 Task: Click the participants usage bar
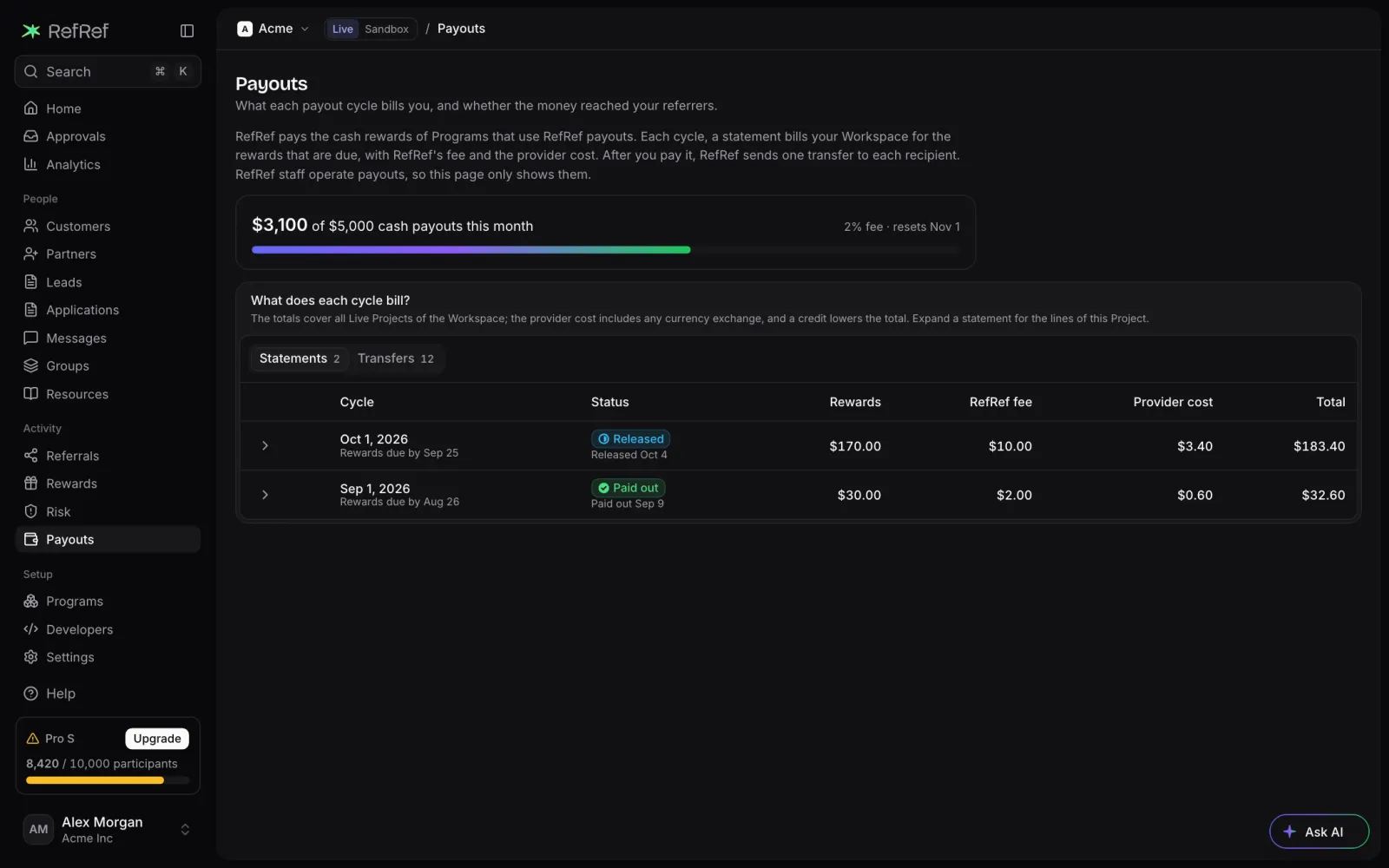108,780
